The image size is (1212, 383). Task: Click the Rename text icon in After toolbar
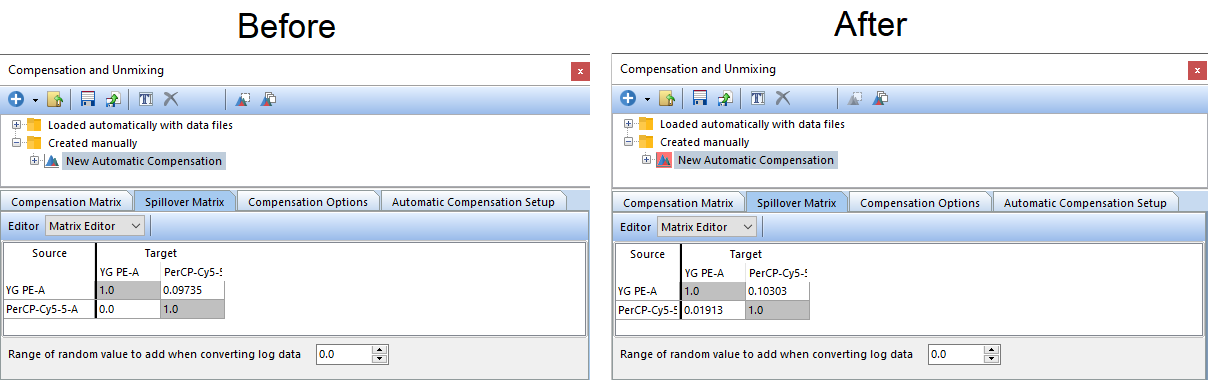[758, 98]
